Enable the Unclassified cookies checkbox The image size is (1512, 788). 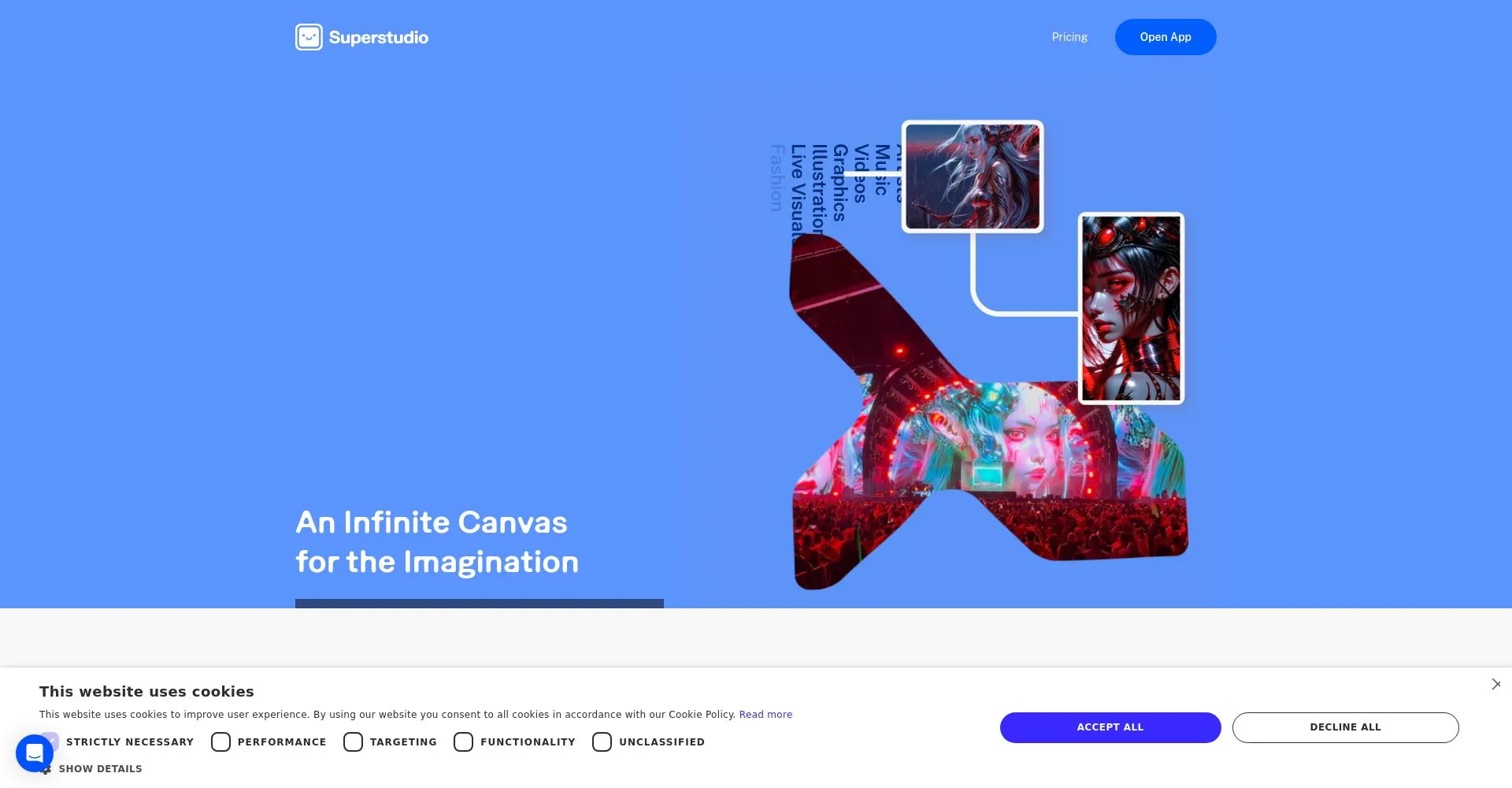[x=602, y=742]
